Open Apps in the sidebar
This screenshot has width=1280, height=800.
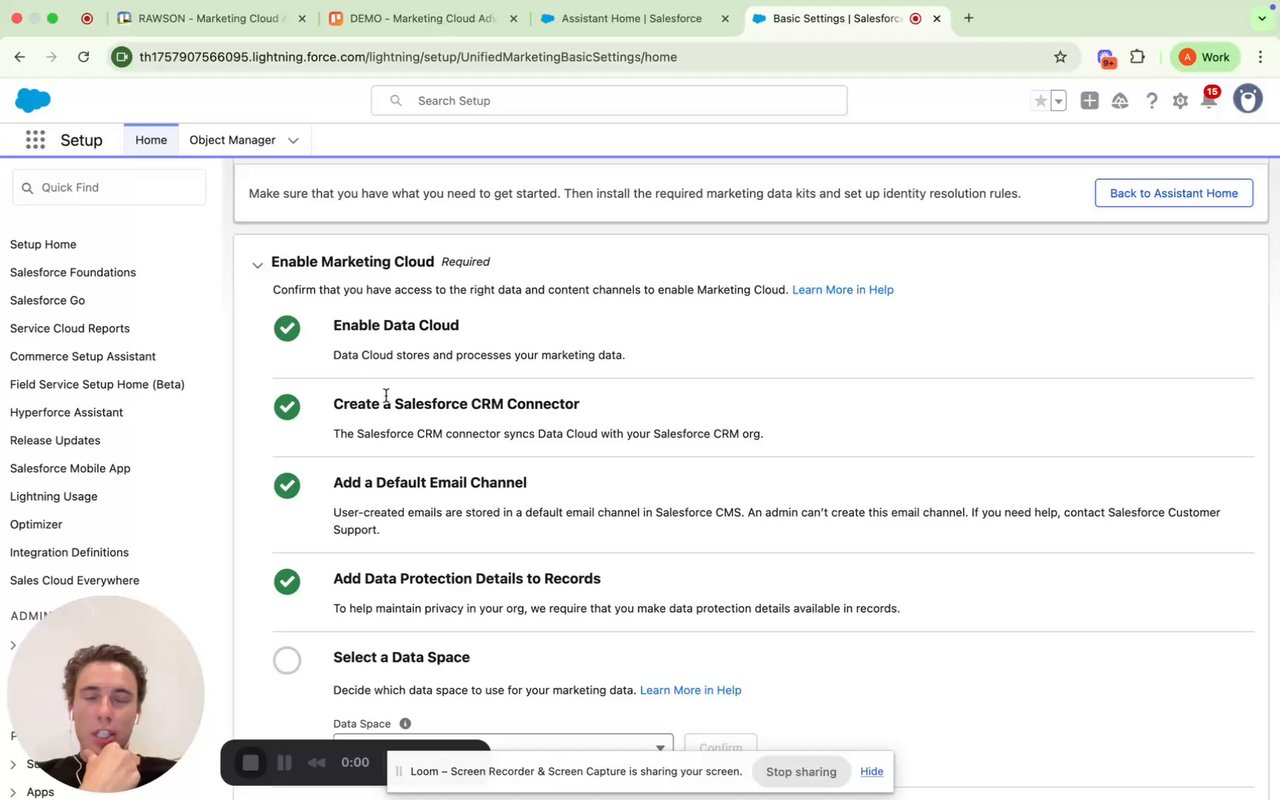[x=40, y=792]
